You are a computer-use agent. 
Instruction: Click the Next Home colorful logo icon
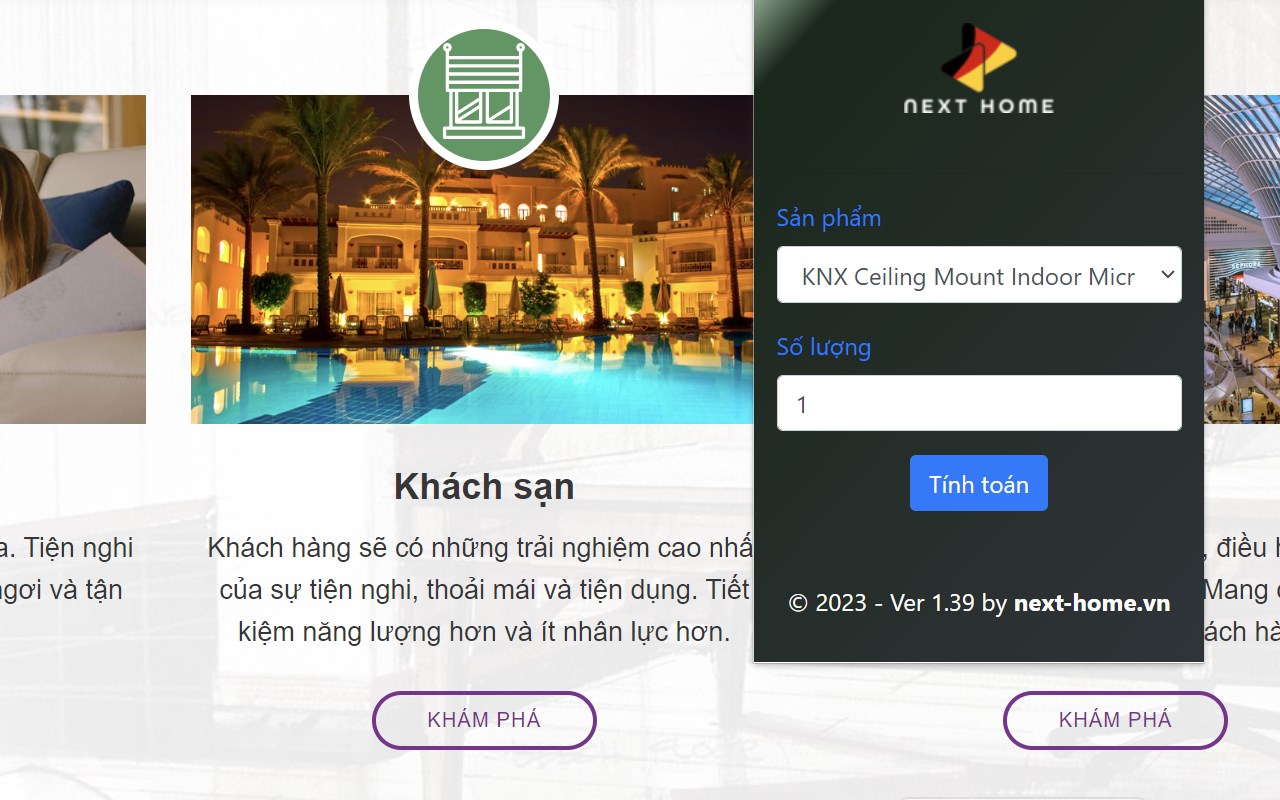coord(978,58)
